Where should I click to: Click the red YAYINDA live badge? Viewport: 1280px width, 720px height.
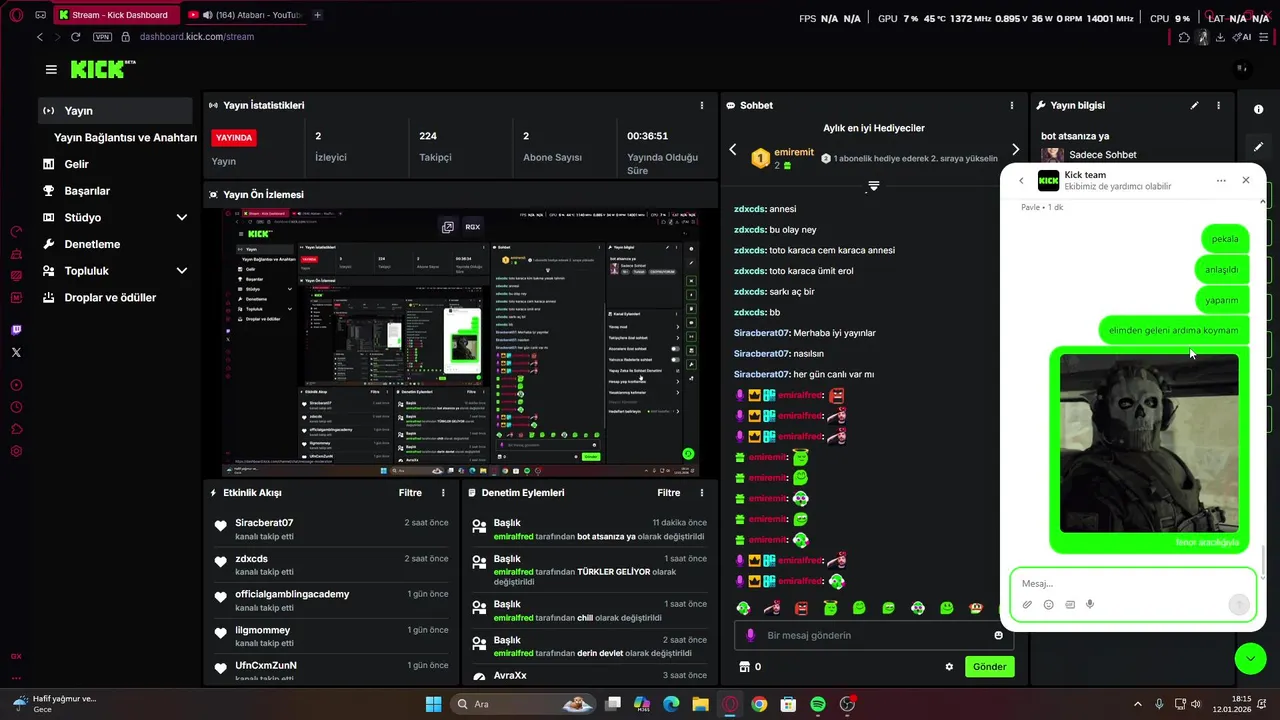[234, 138]
